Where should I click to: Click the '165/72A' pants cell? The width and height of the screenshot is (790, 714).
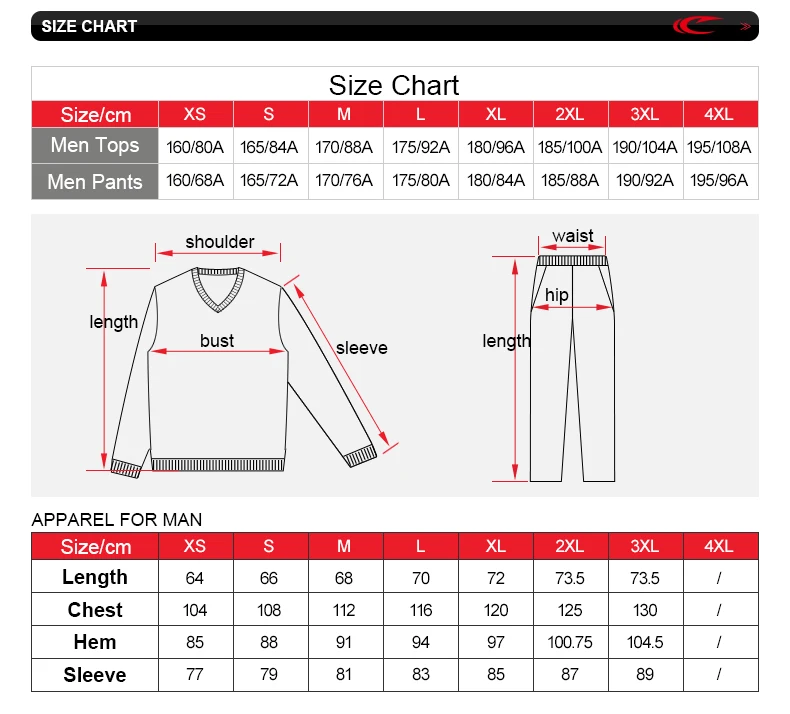pyautogui.click(x=269, y=180)
